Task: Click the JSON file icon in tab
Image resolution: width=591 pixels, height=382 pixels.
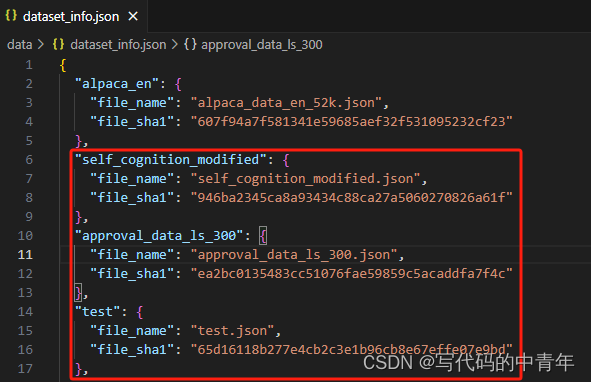Action: pos(11,16)
